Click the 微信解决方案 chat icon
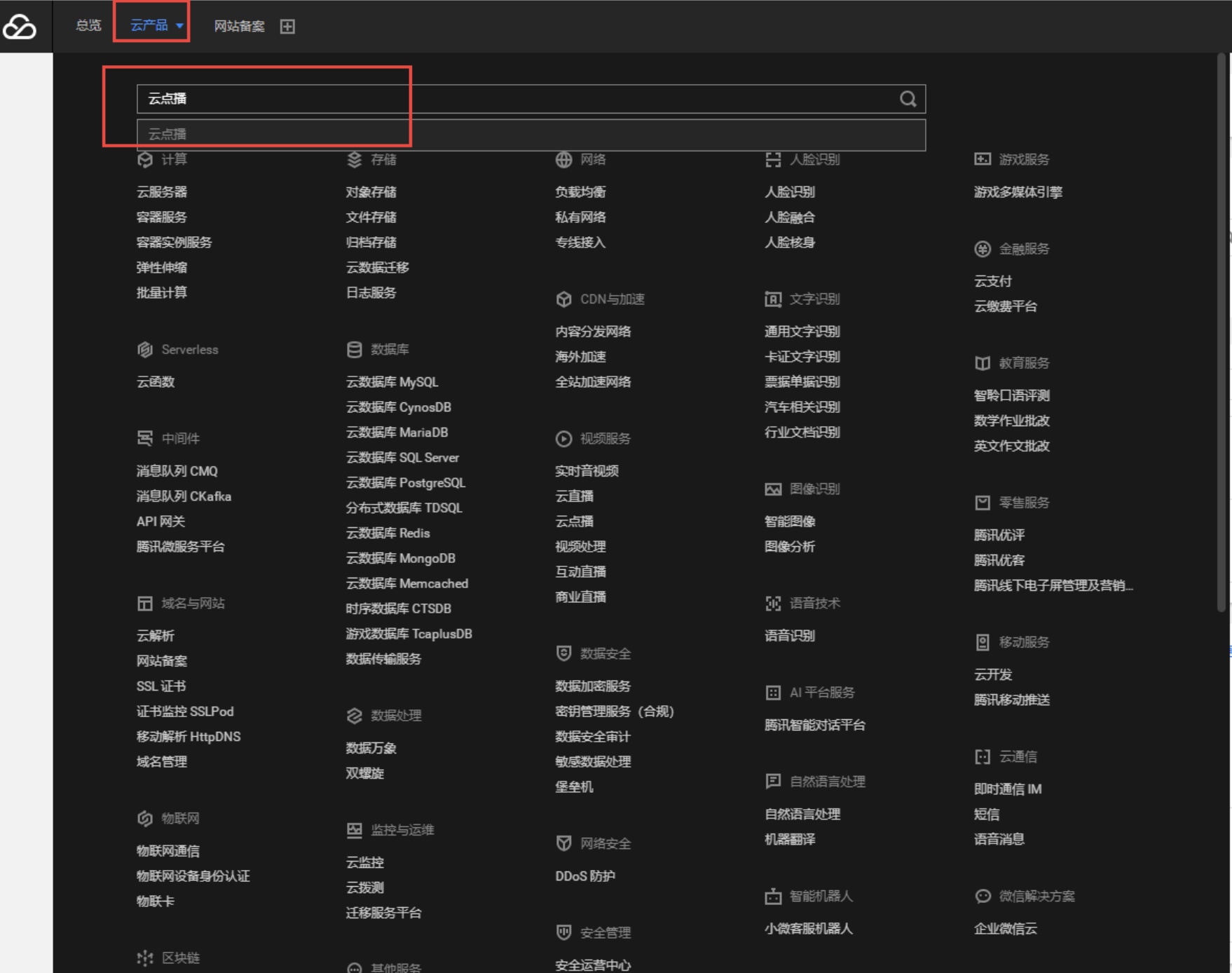Viewport: 1232px width, 973px height. coord(983,897)
